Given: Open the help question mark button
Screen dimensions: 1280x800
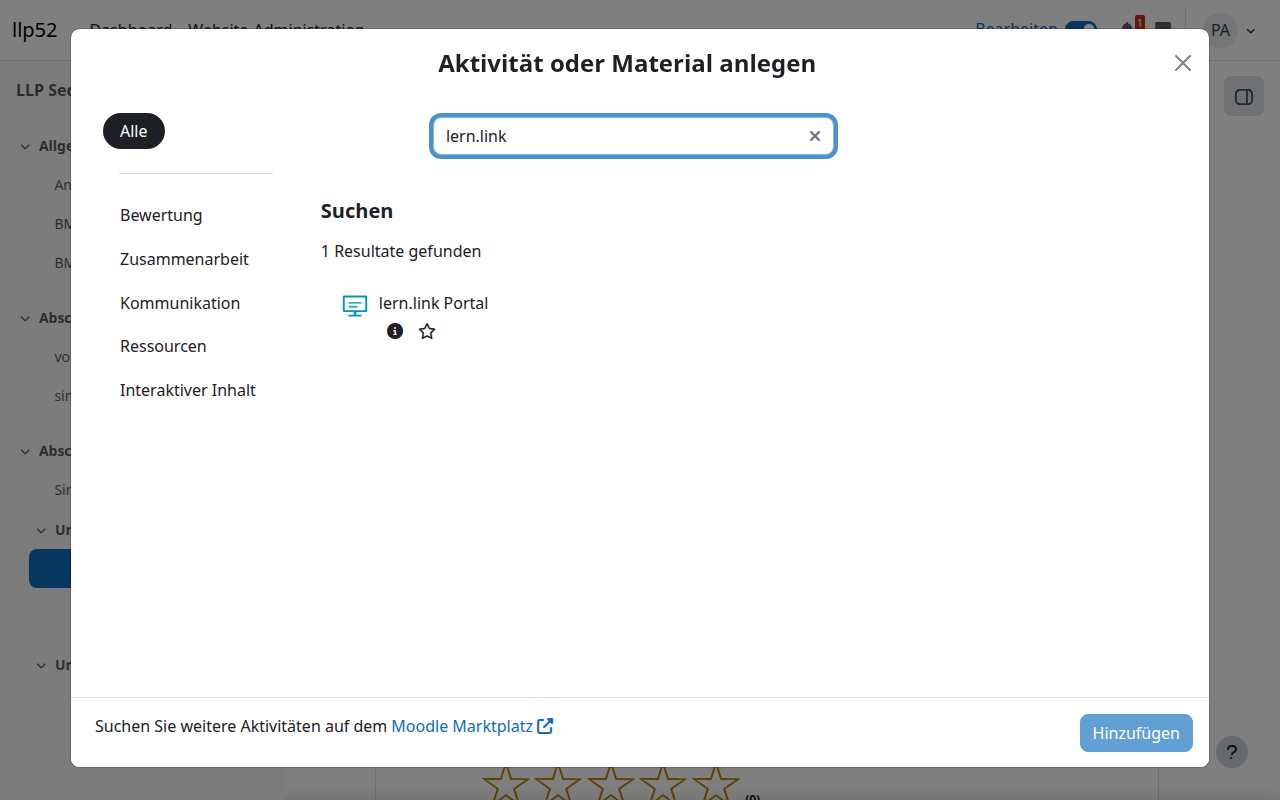Looking at the screenshot, I should tap(1232, 752).
